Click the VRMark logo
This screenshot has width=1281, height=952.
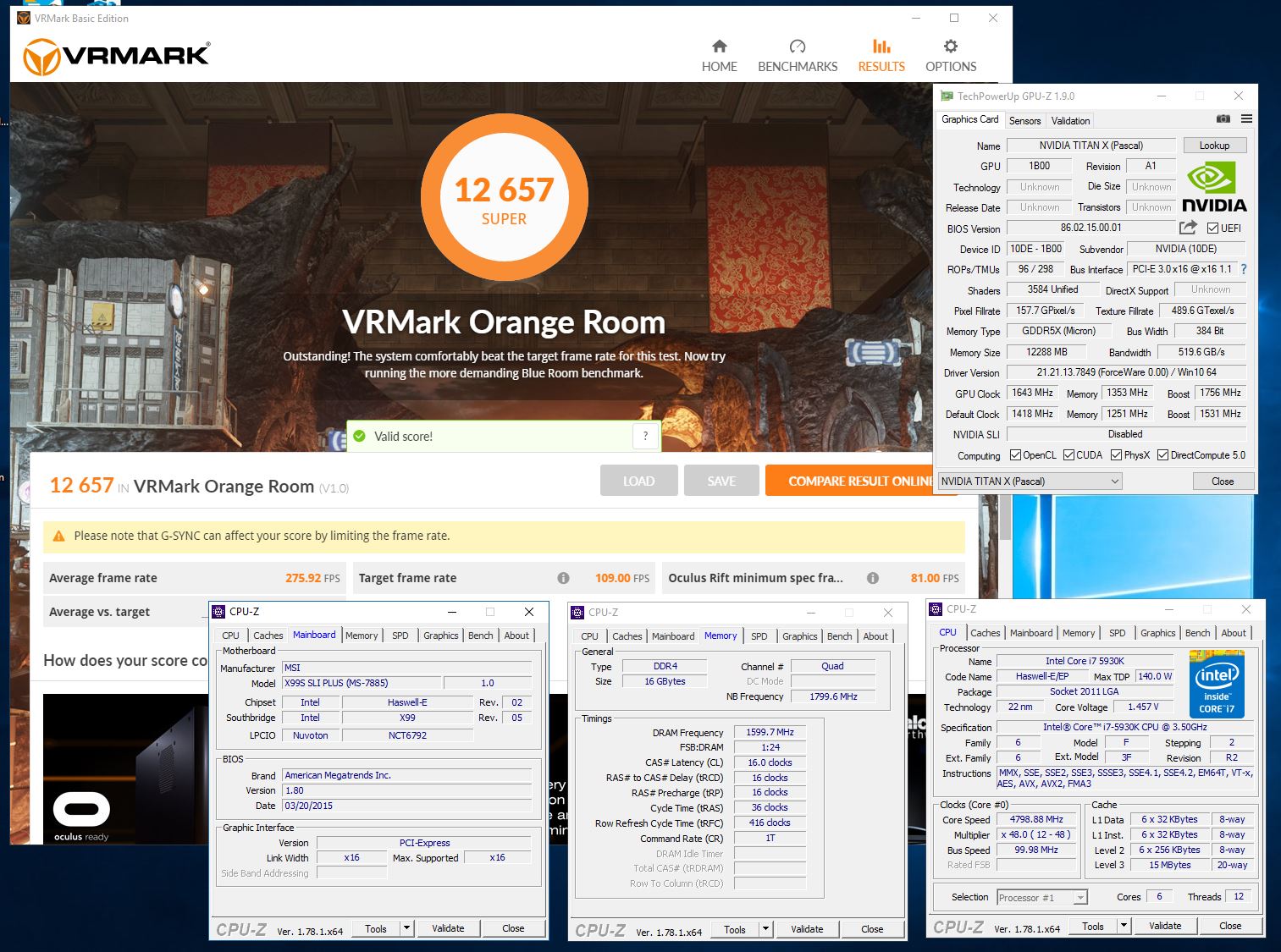point(116,57)
